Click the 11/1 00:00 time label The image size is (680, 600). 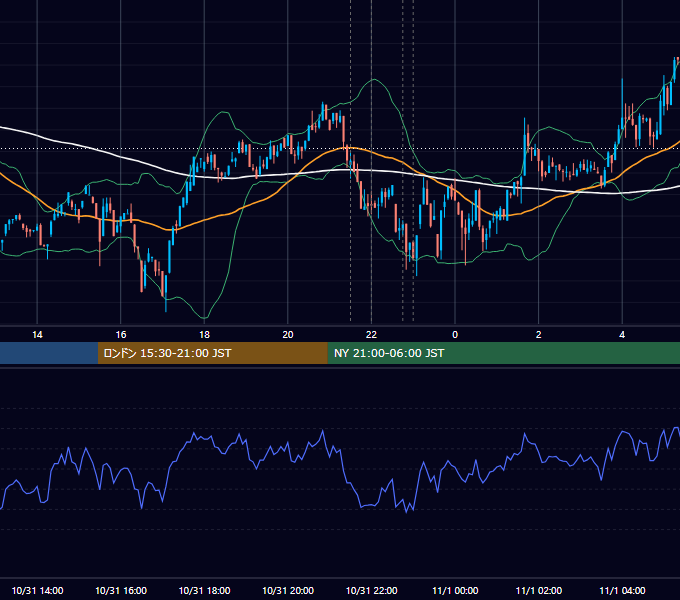(455, 590)
